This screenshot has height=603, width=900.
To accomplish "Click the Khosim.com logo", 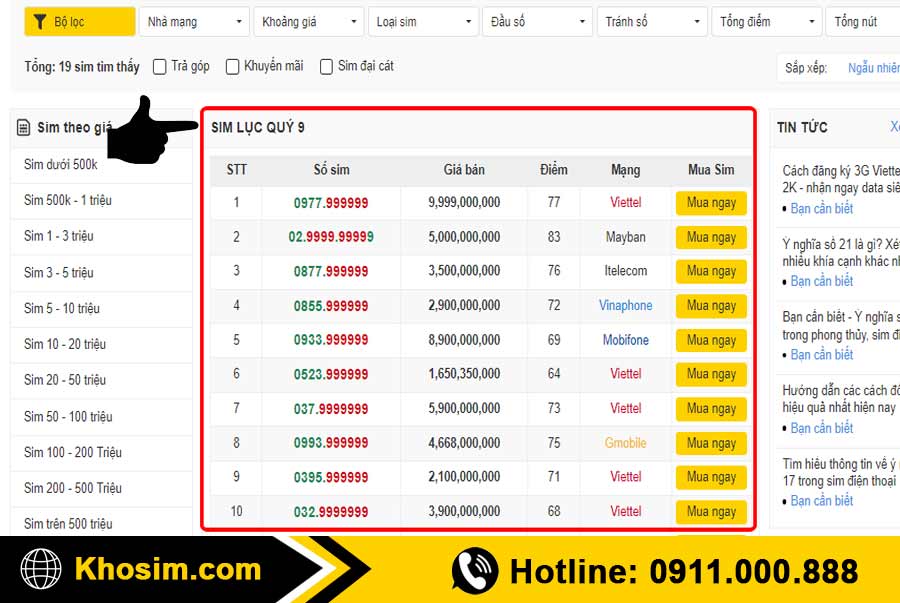I will click(x=167, y=570).
